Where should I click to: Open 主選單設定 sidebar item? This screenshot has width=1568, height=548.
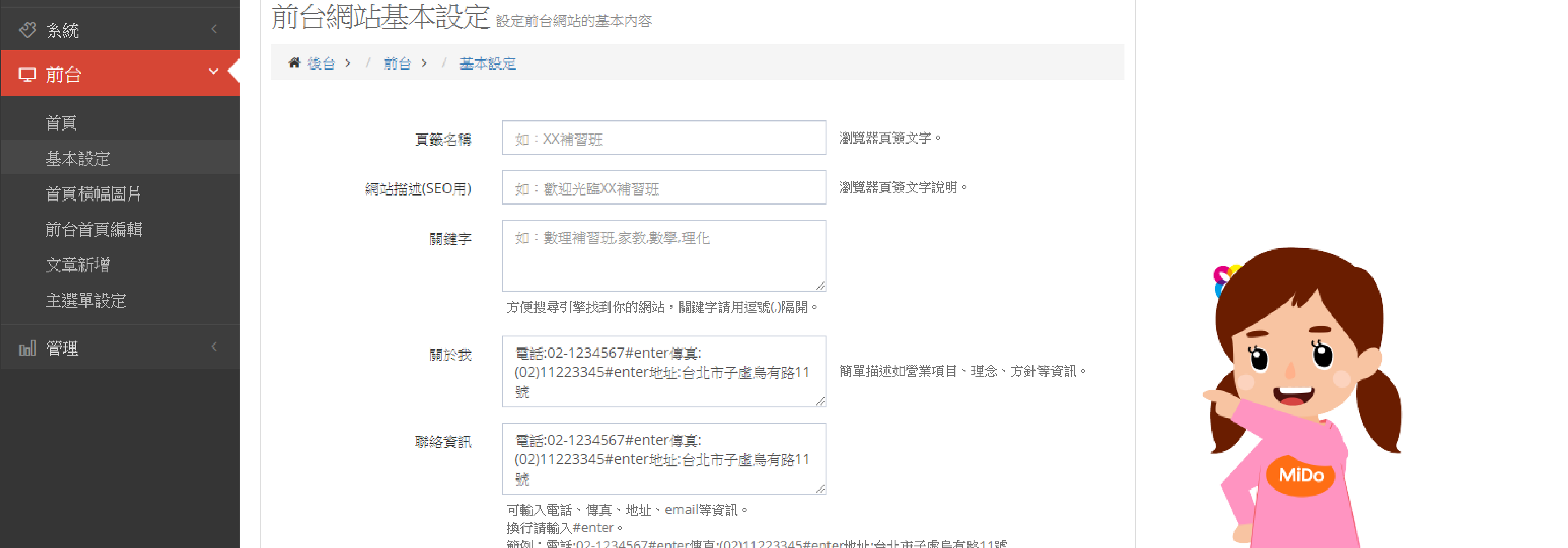(x=86, y=301)
